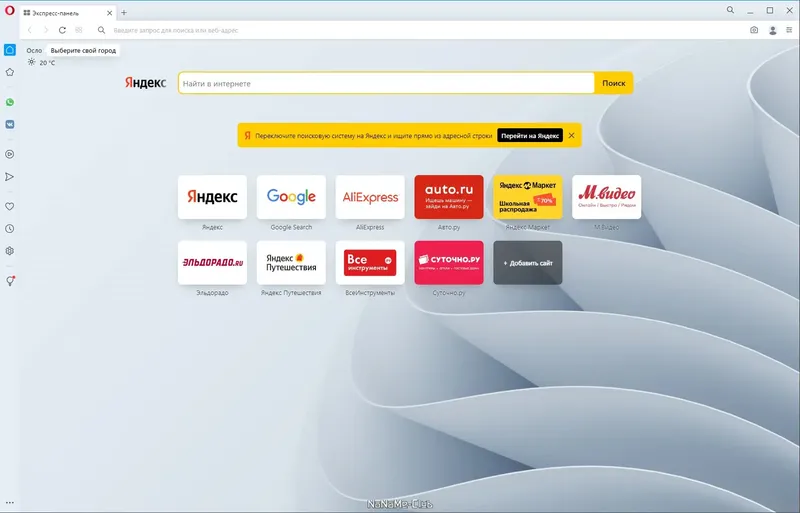
Task: Open the Google Search speed dial tile
Action: point(291,197)
